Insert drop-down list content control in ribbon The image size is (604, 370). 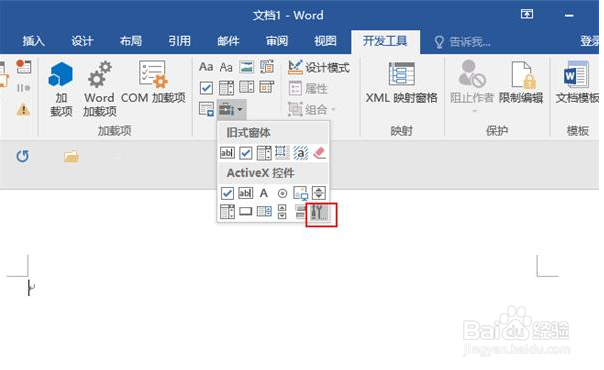point(247,87)
